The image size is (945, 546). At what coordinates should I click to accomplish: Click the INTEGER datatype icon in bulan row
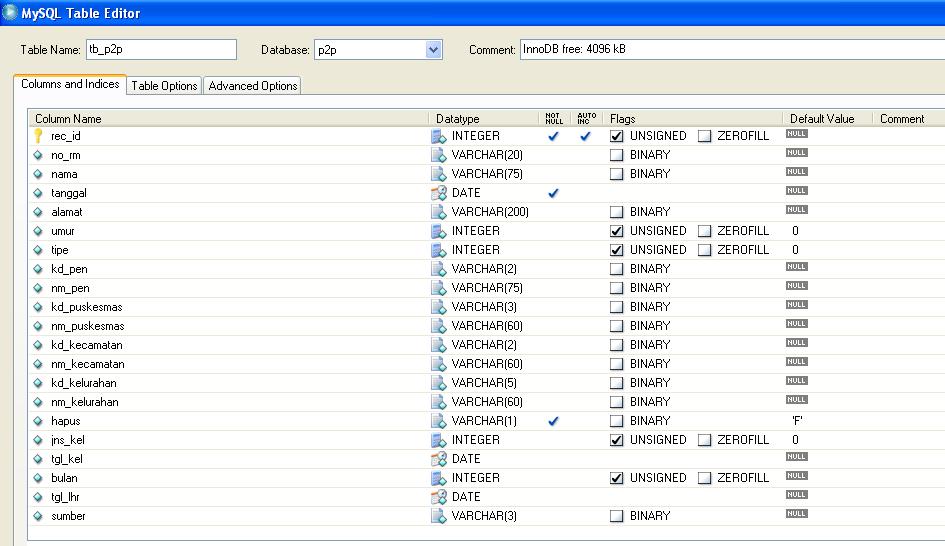tap(439, 478)
